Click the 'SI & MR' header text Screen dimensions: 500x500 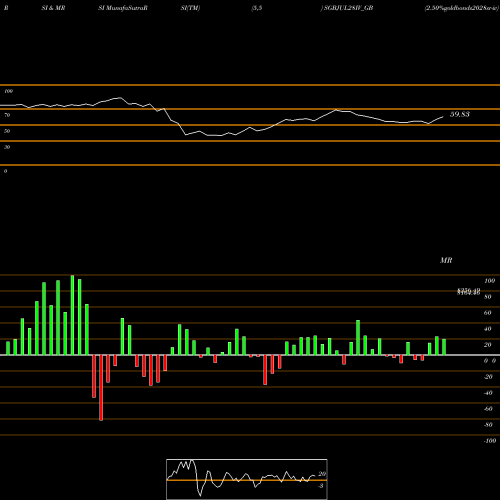[x=53, y=8]
